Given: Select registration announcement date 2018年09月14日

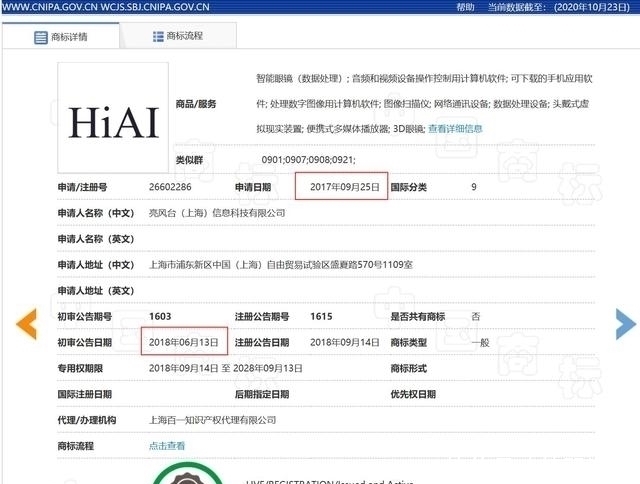Looking at the screenshot, I should point(345,342).
